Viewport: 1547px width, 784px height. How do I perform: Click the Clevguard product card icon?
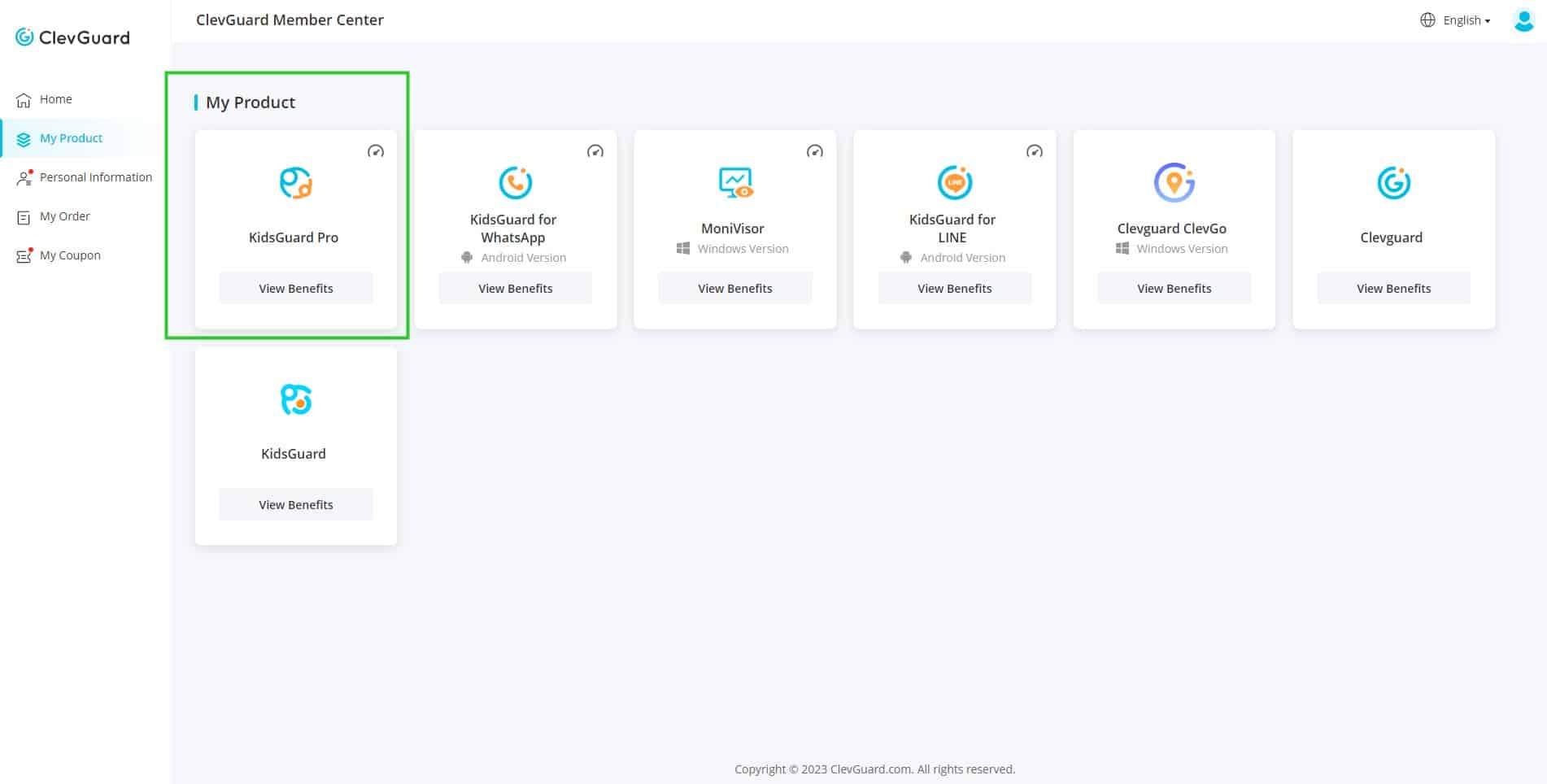pos(1393,183)
